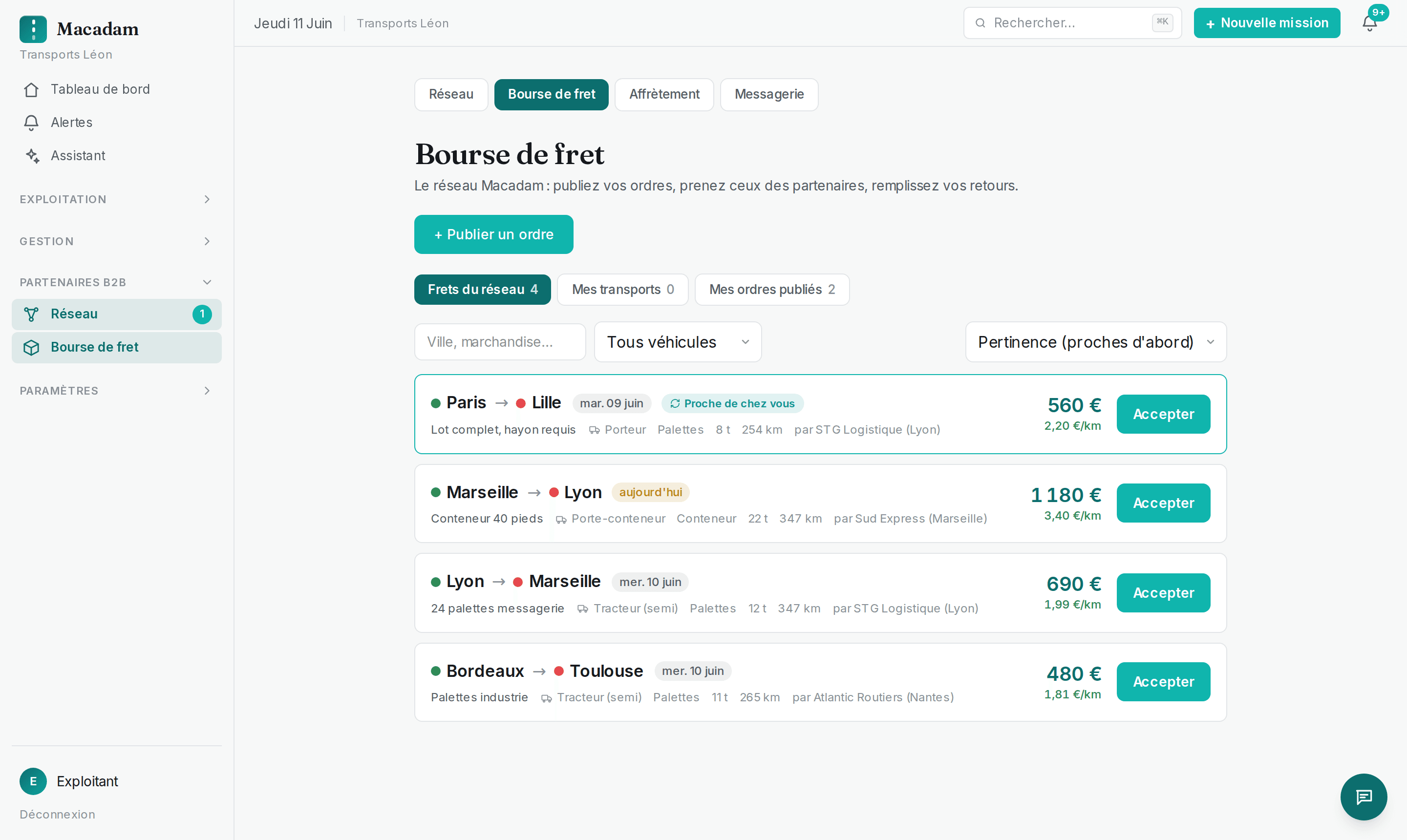1407x840 pixels.
Task: Open Alertes menu entry
Action: [x=117, y=122]
